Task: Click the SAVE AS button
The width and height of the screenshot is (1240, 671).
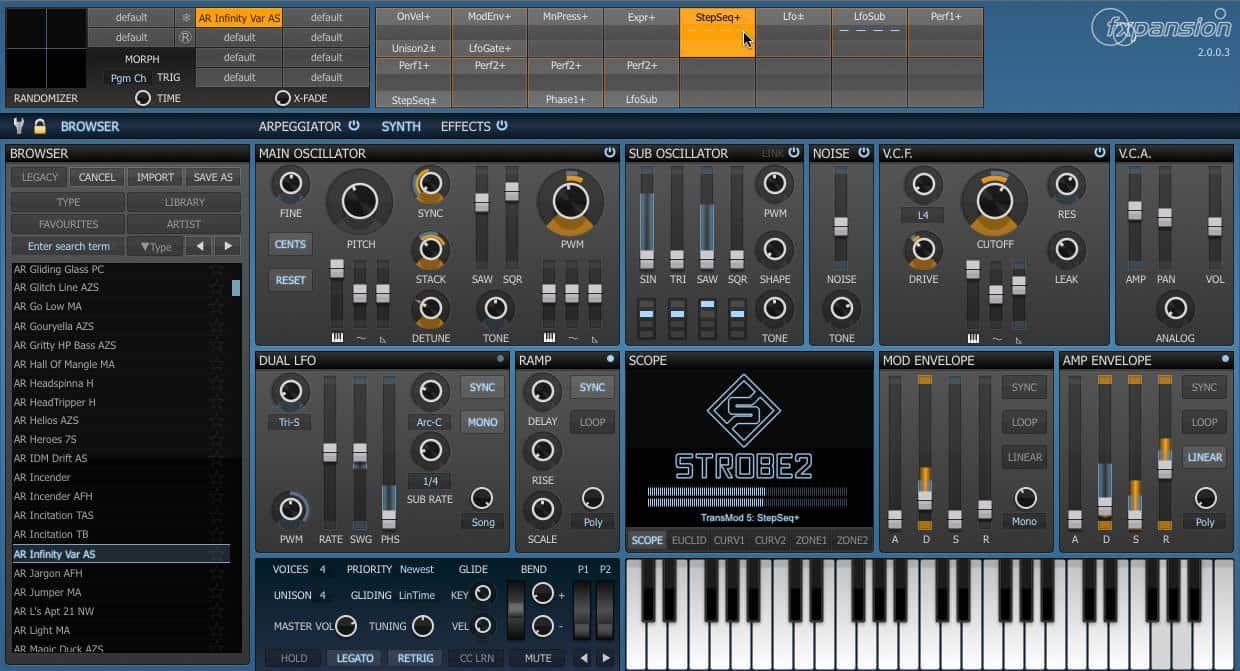Action: 213,177
